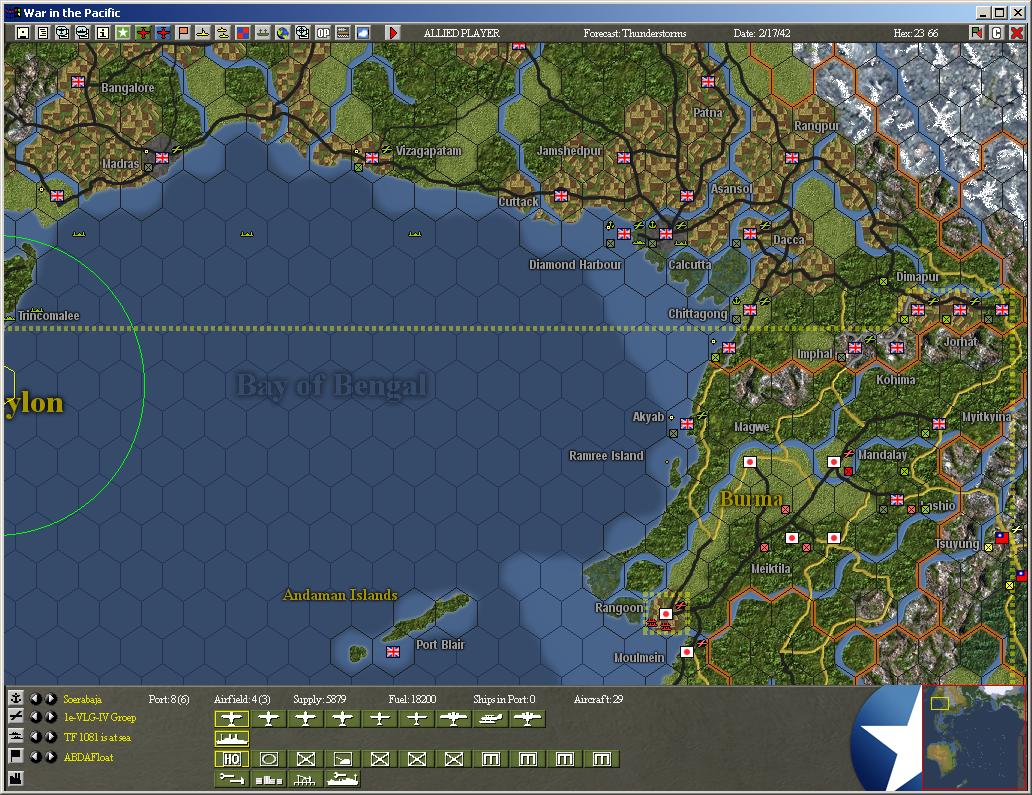Image resolution: width=1032 pixels, height=795 pixels.
Task: Click the anchor icon beside Soerabaja
Action: click(16, 698)
